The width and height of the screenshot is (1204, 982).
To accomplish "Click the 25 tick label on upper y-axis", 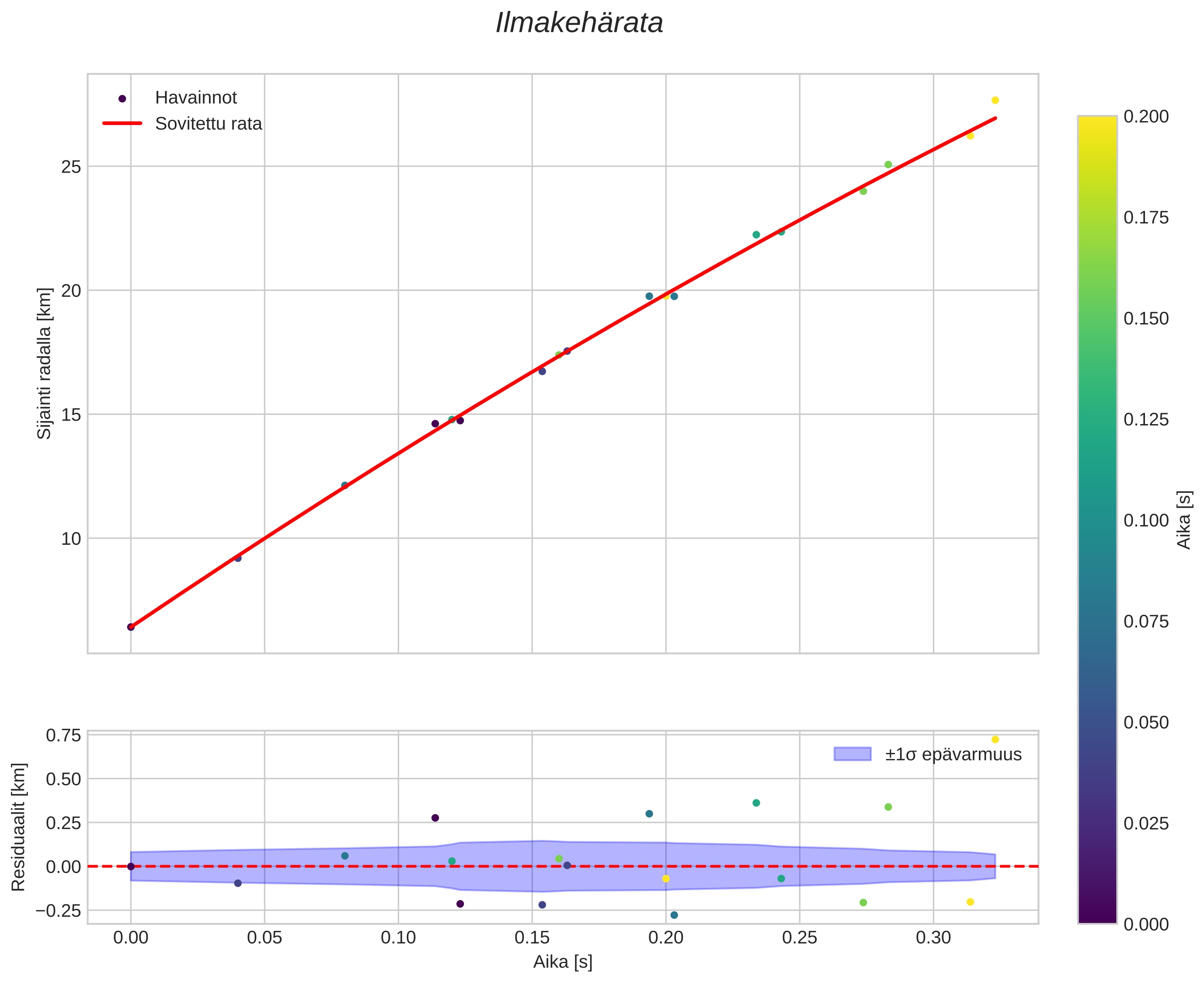I will (71, 167).
